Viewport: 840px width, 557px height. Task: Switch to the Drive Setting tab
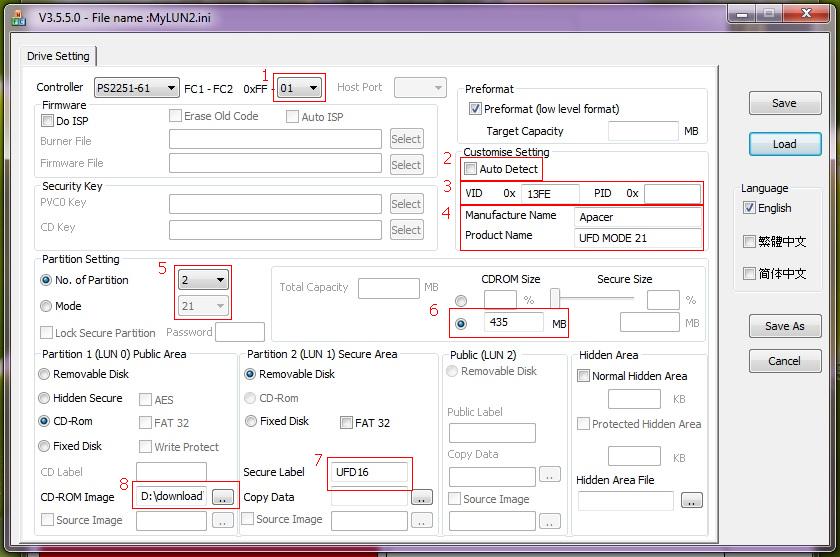point(58,56)
